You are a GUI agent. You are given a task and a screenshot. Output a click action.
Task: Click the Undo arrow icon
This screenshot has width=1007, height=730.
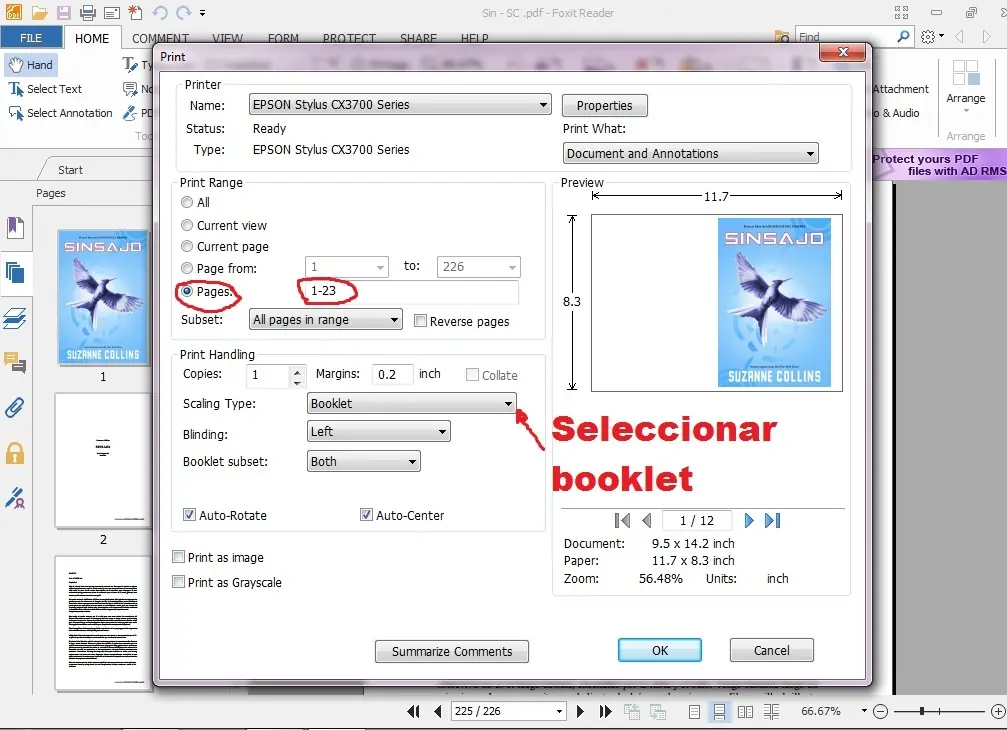pos(159,12)
